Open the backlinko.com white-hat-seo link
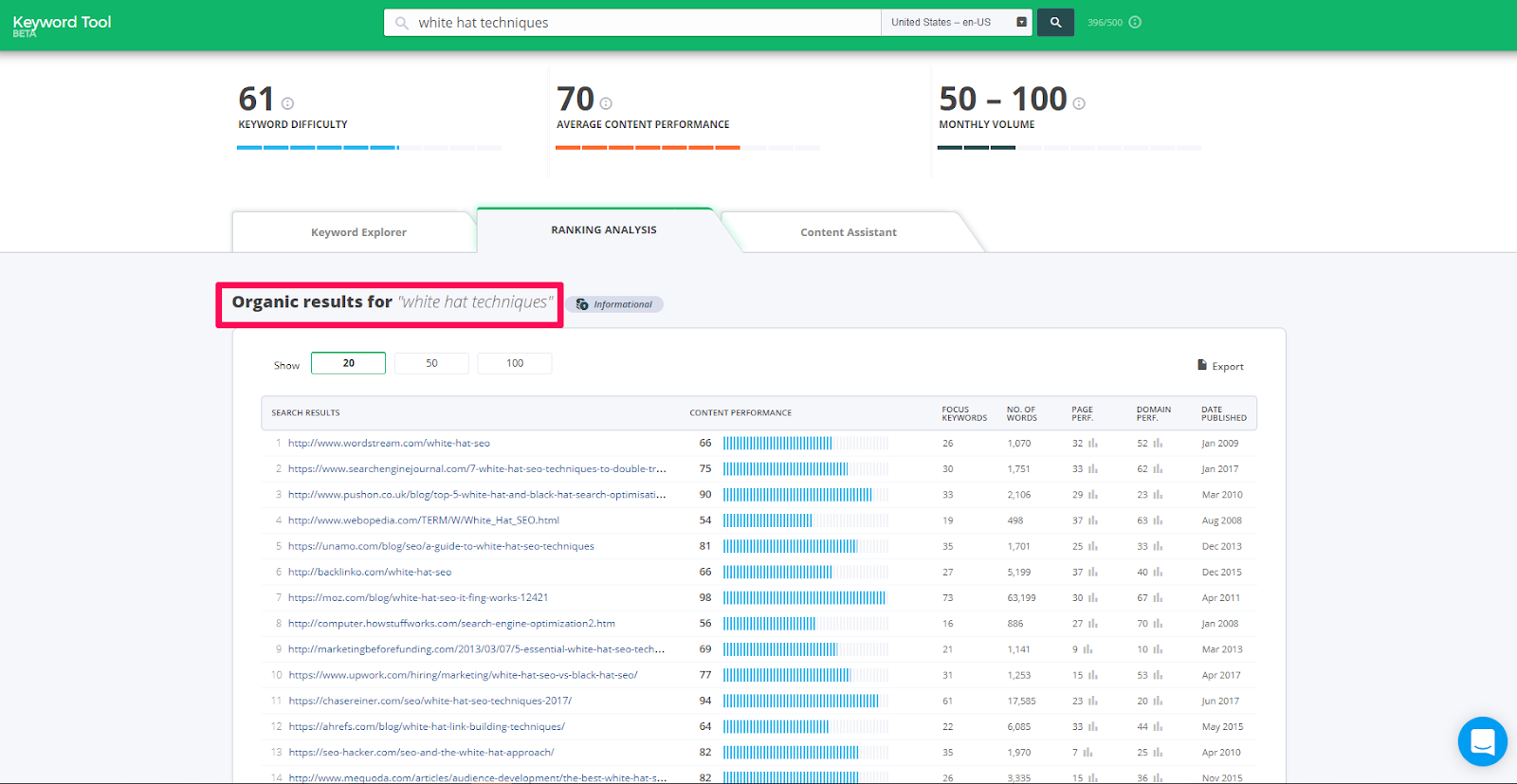This screenshot has width=1517, height=784. coord(370,572)
